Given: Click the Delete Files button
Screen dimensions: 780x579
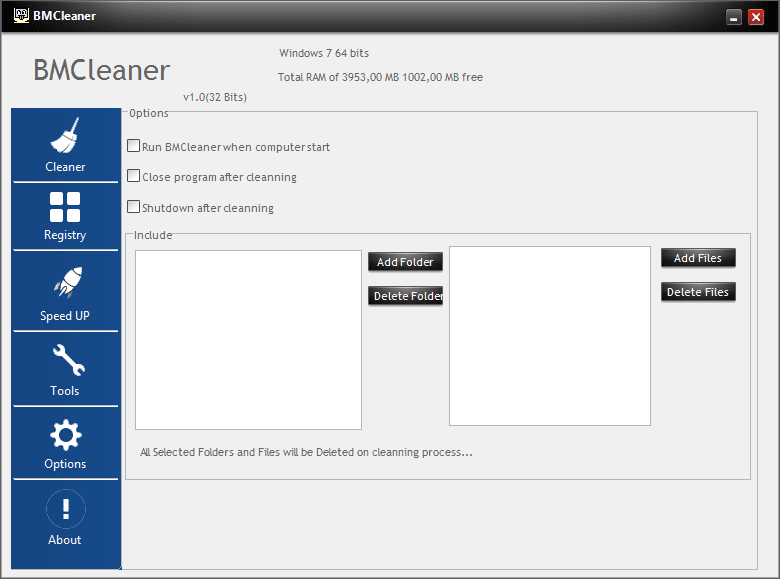Looking at the screenshot, I should click(698, 291).
